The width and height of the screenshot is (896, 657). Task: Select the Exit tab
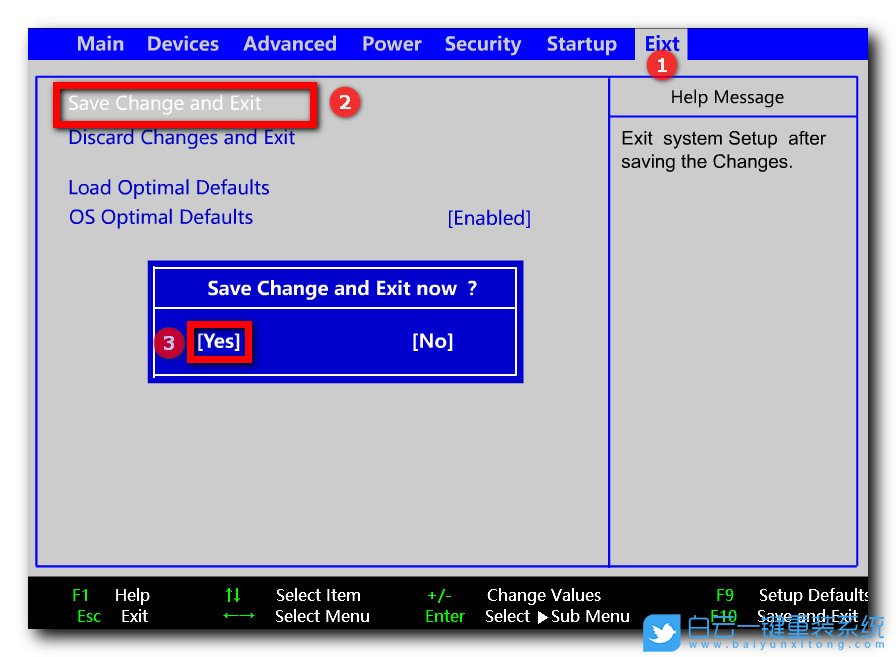click(x=661, y=44)
